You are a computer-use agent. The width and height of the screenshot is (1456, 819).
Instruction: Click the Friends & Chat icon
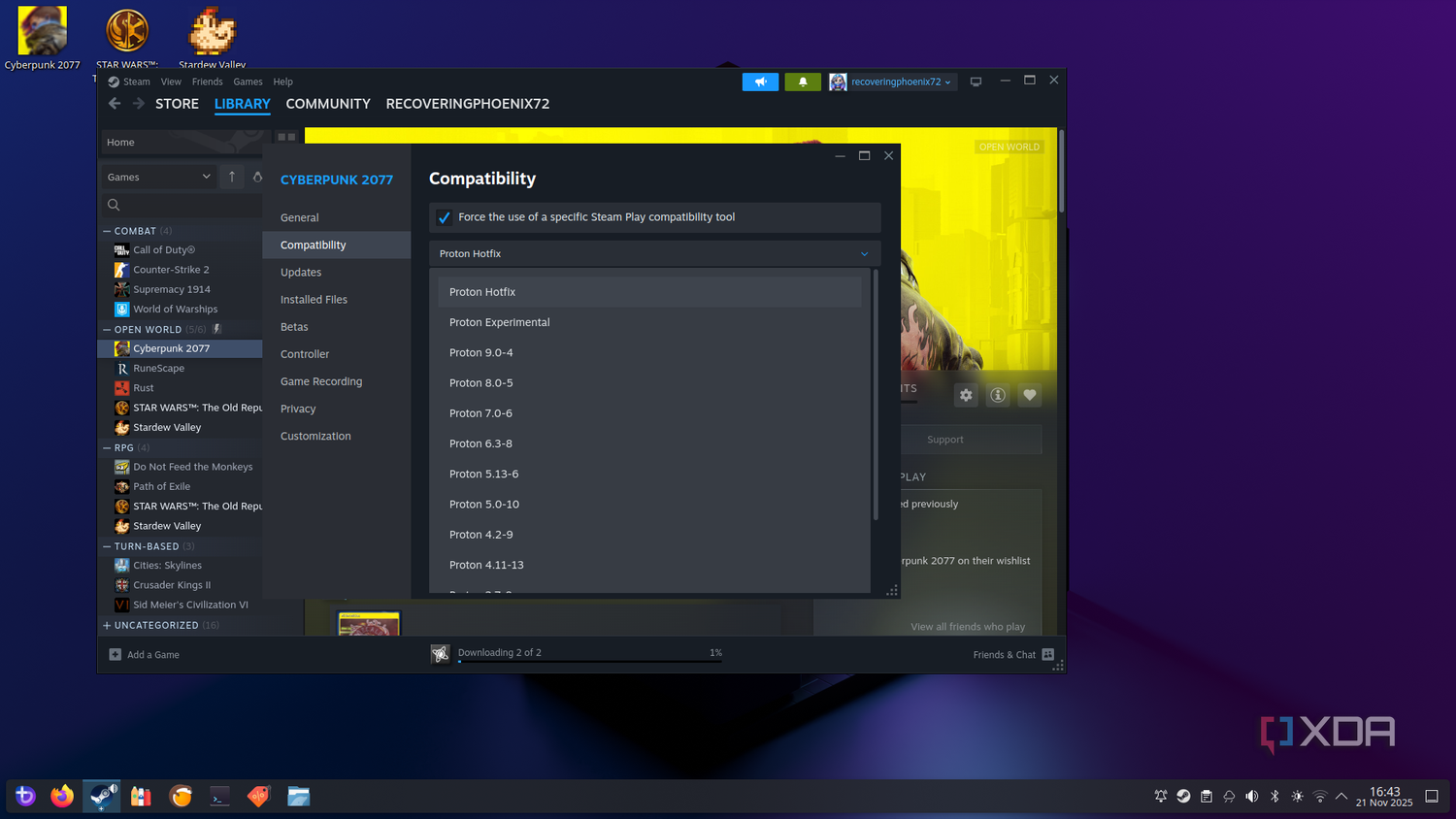coord(1048,655)
